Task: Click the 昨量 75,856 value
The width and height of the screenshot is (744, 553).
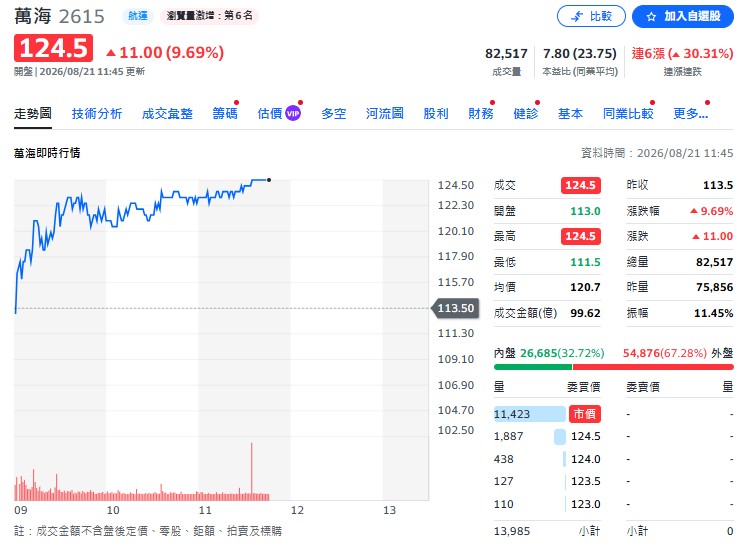Action: [714, 287]
